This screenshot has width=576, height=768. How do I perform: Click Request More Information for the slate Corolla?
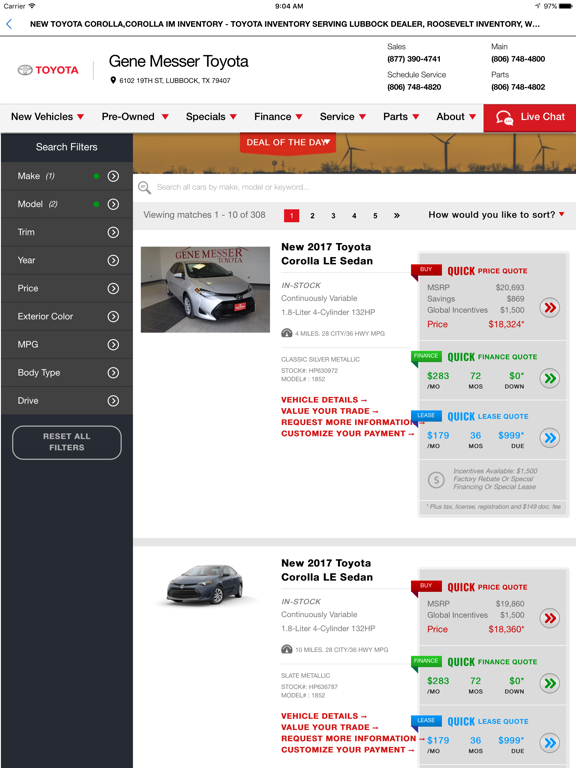[x=353, y=739]
